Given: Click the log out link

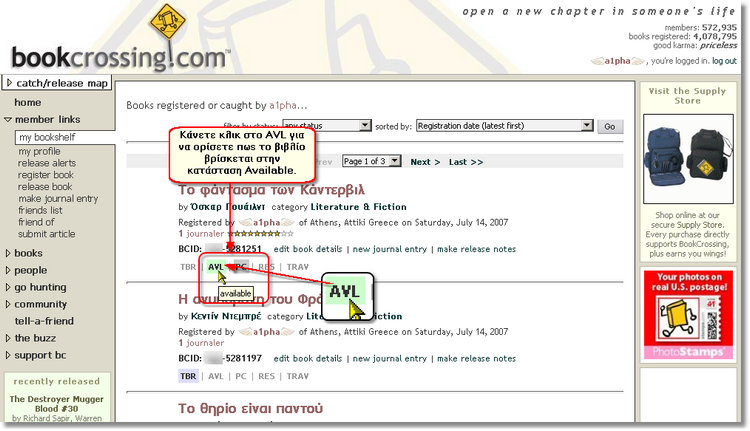Looking at the screenshot, I should coord(725,61).
